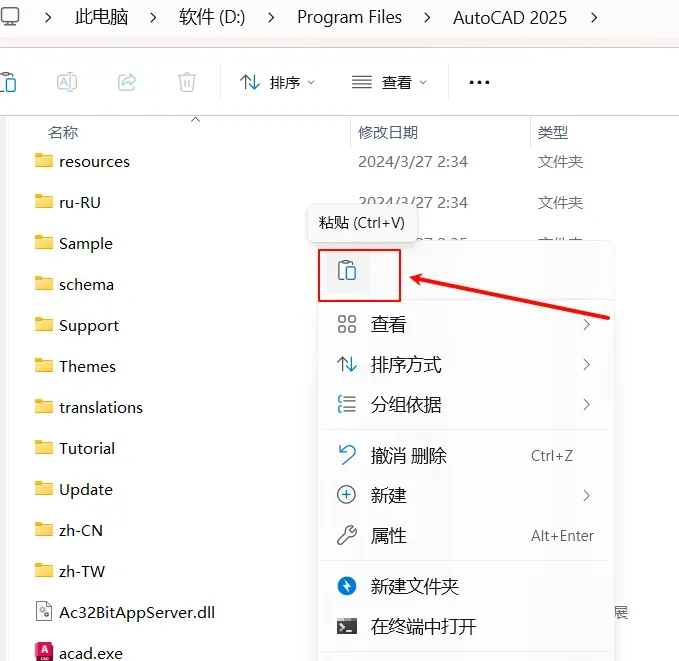The height and width of the screenshot is (661, 679).
Task: Click the Themes folder icon
Action: click(x=44, y=365)
